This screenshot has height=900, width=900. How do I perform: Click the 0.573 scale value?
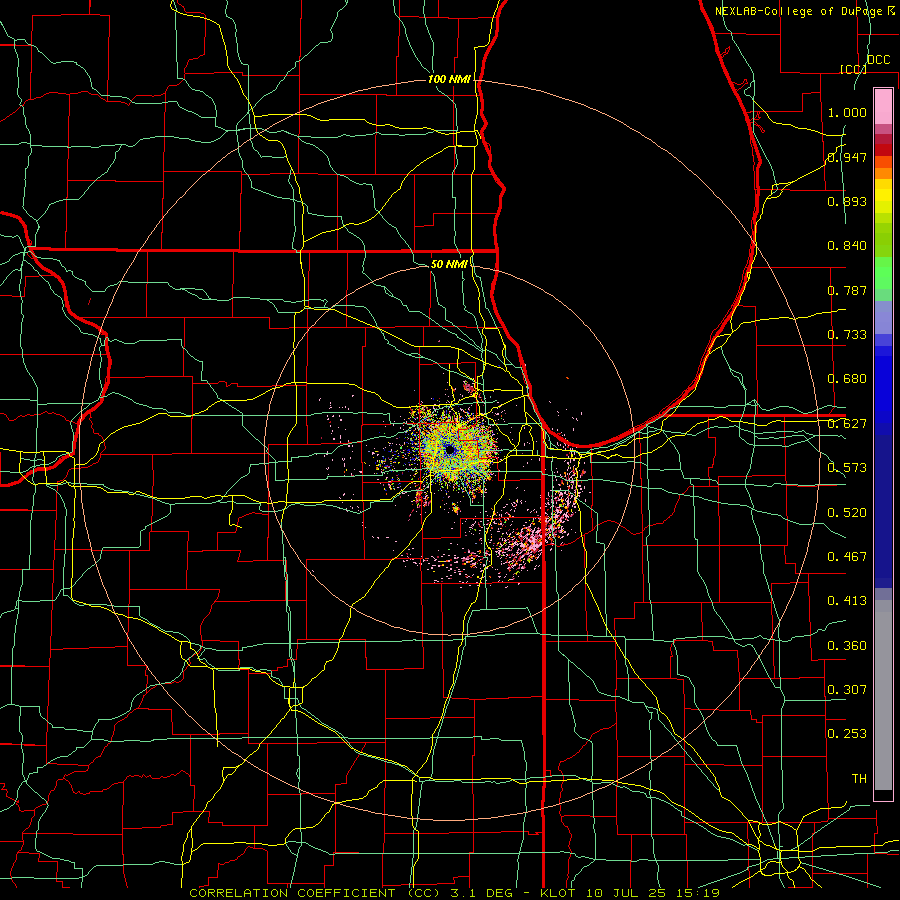[x=847, y=468]
